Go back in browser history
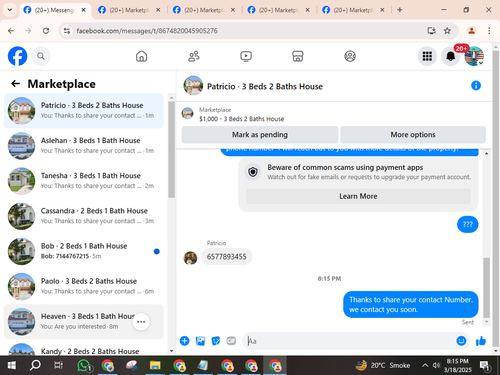 [x=11, y=31]
